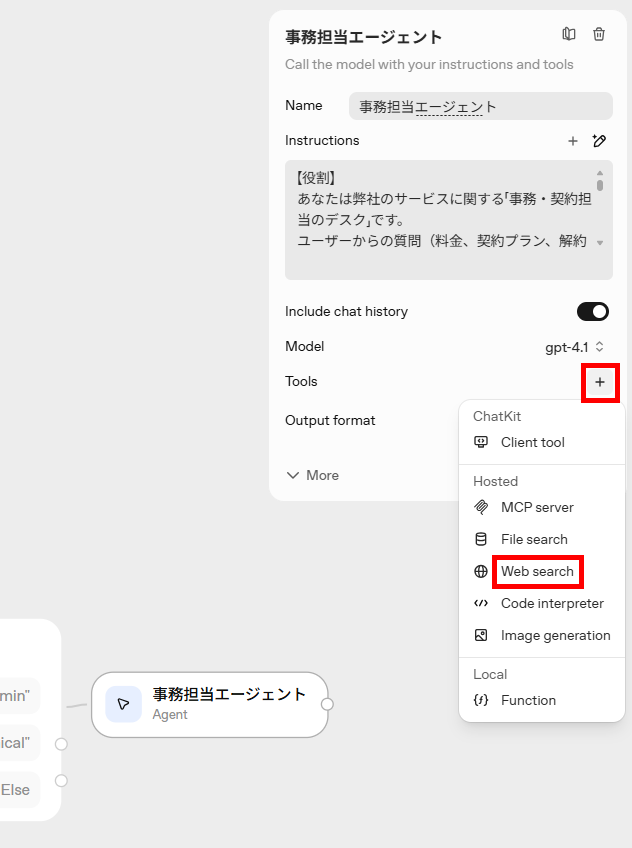
Task: Click the instructions scrollbar down arrow
Action: tap(600, 243)
